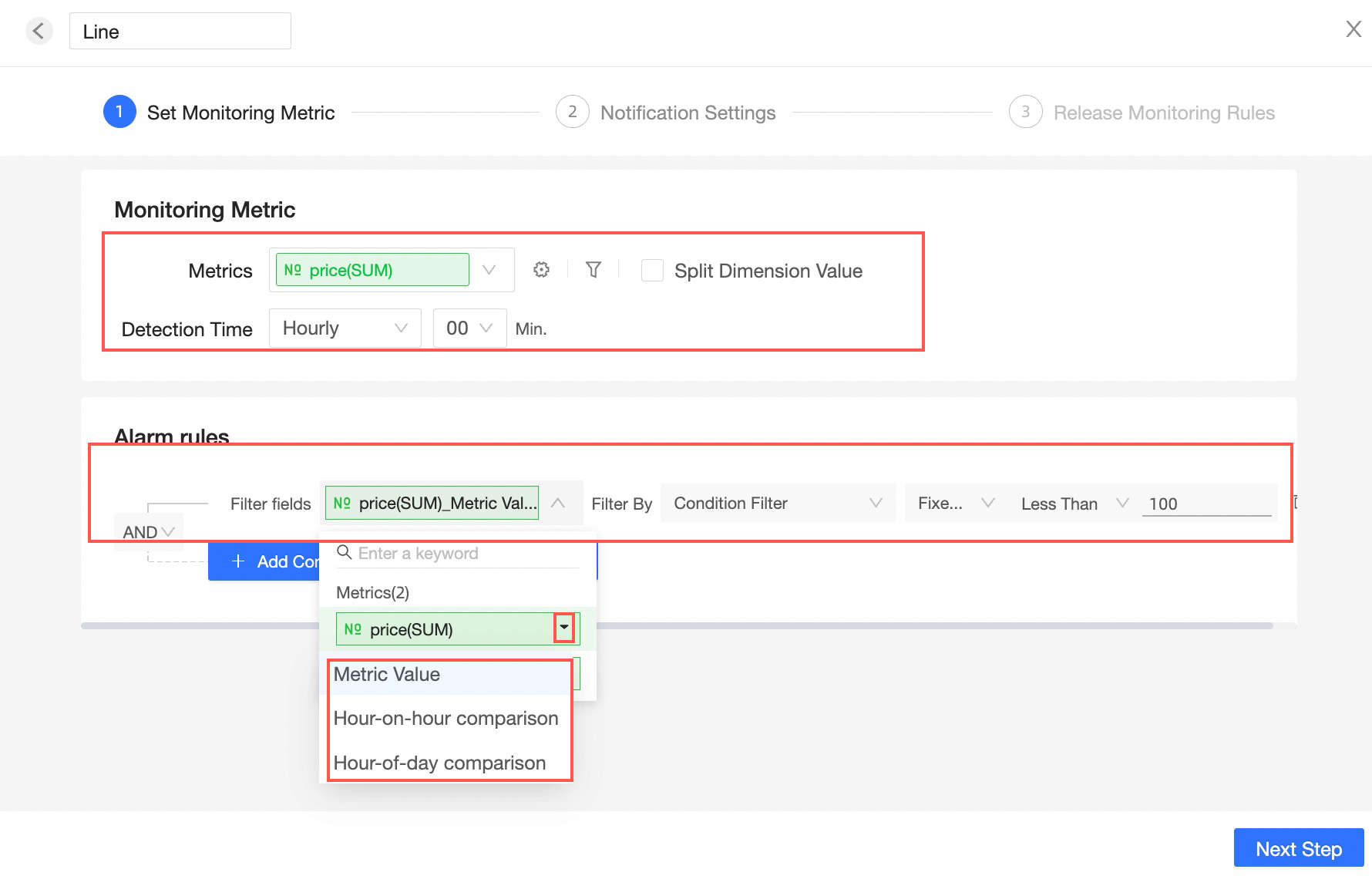The width and height of the screenshot is (1372, 876).
Task: Click the Add Condition button
Action: 264,562
